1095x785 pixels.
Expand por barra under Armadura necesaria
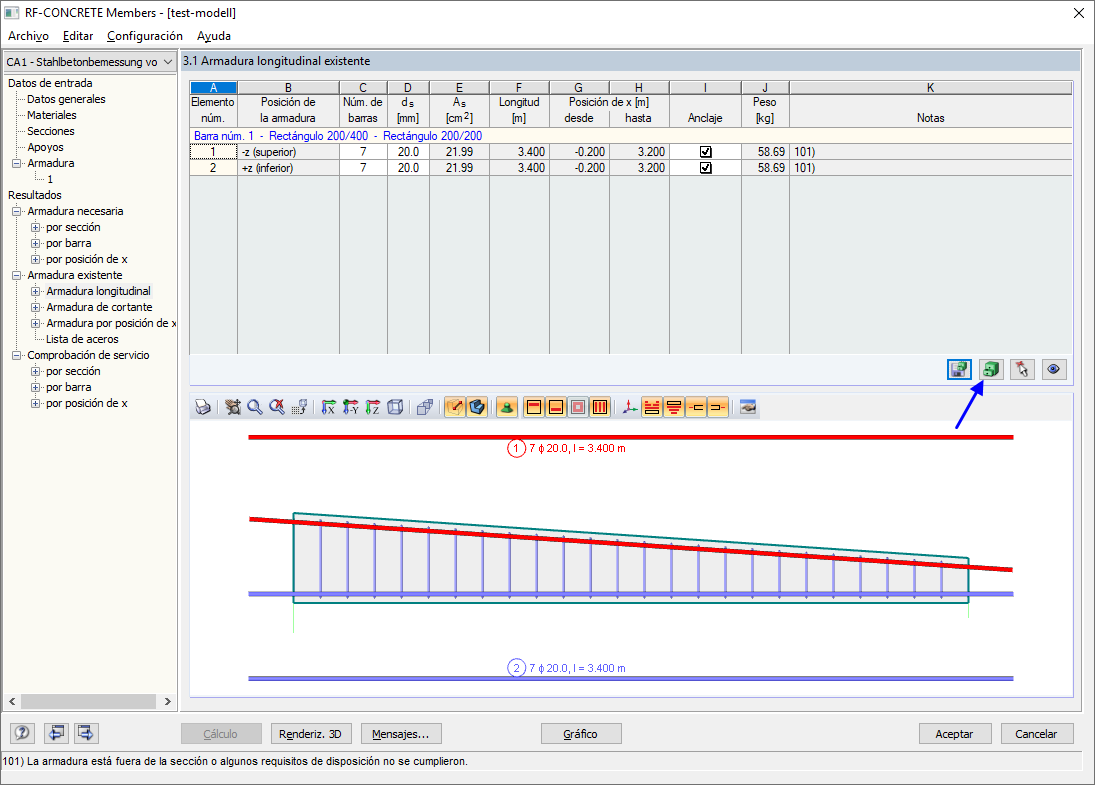pyautogui.click(x=35, y=244)
